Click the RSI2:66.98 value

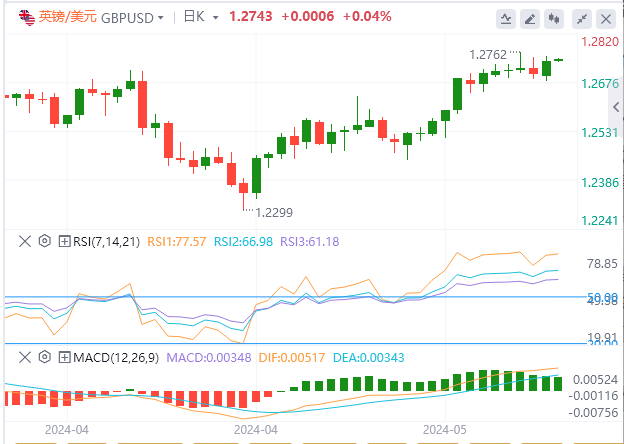pyautogui.click(x=243, y=241)
